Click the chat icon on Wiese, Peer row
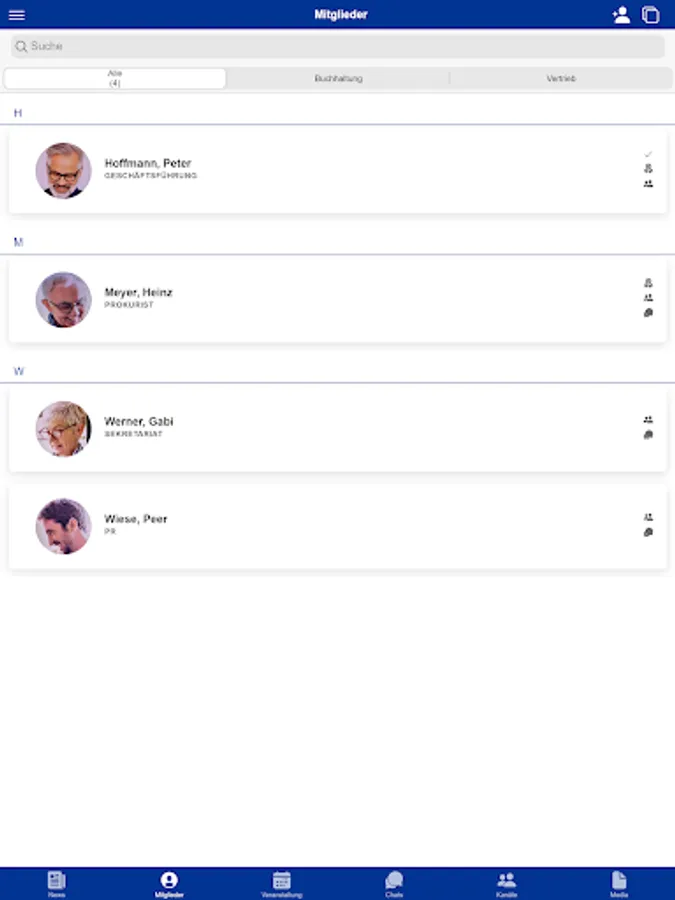This screenshot has height=900, width=675. click(x=648, y=532)
